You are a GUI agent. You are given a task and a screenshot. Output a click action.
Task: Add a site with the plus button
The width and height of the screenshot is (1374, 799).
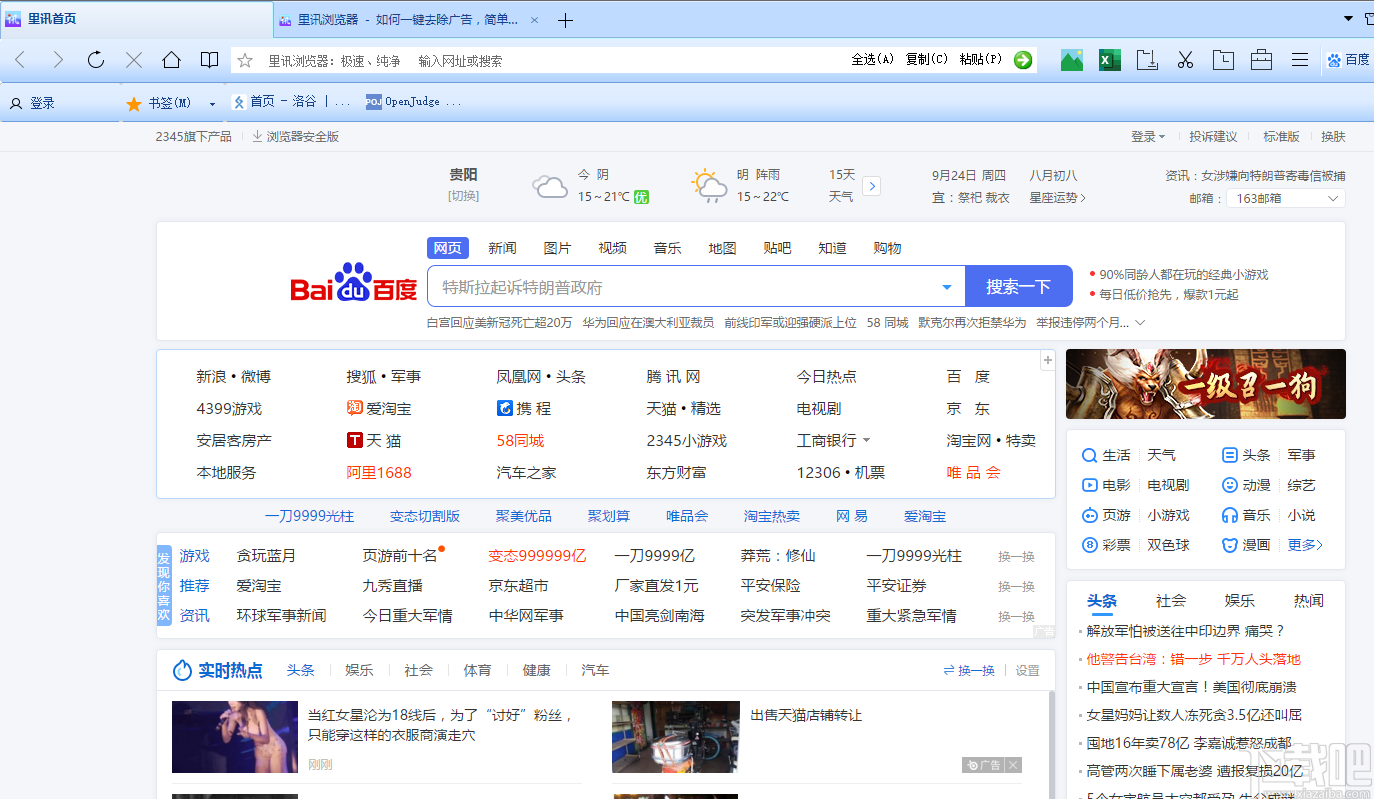[x=1048, y=360]
